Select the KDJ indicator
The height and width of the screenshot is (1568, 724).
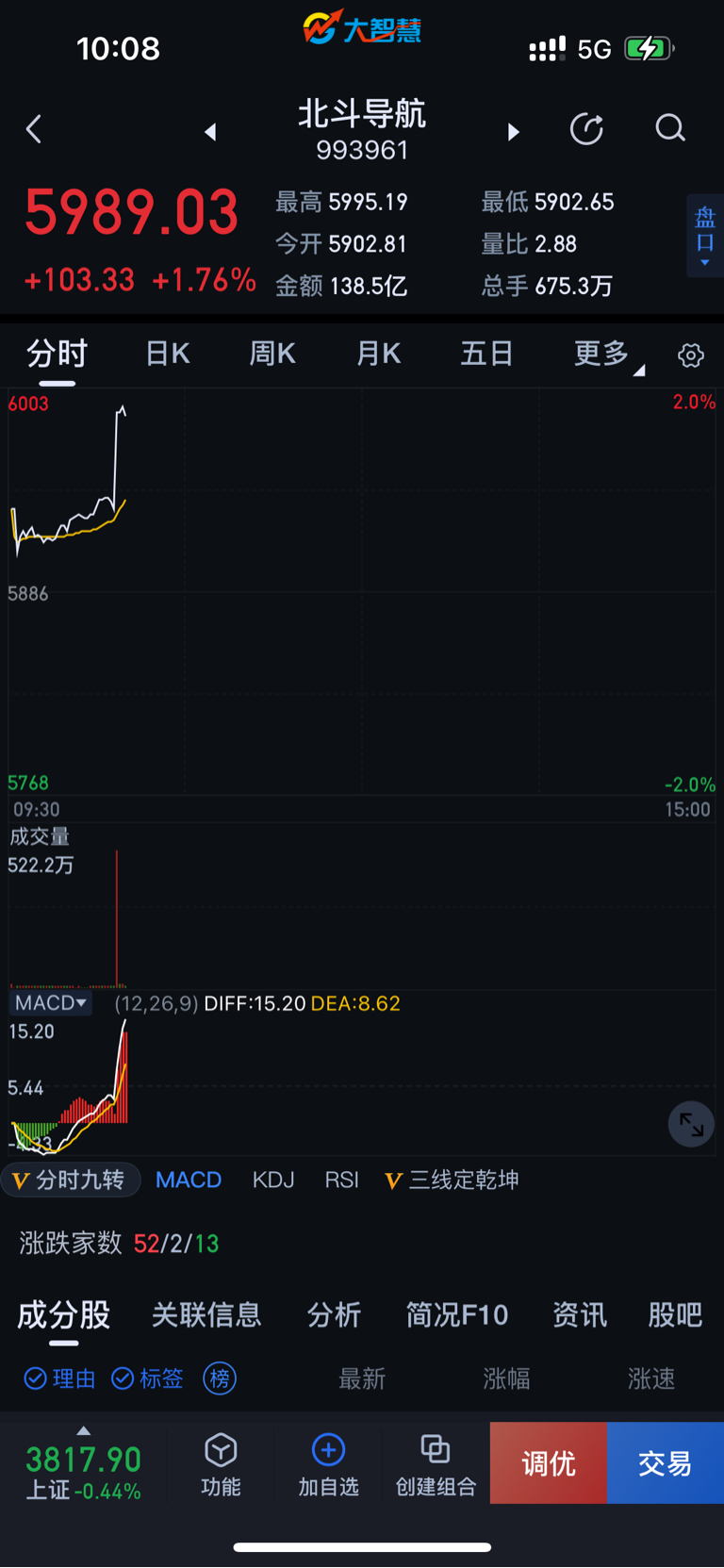point(273,1180)
